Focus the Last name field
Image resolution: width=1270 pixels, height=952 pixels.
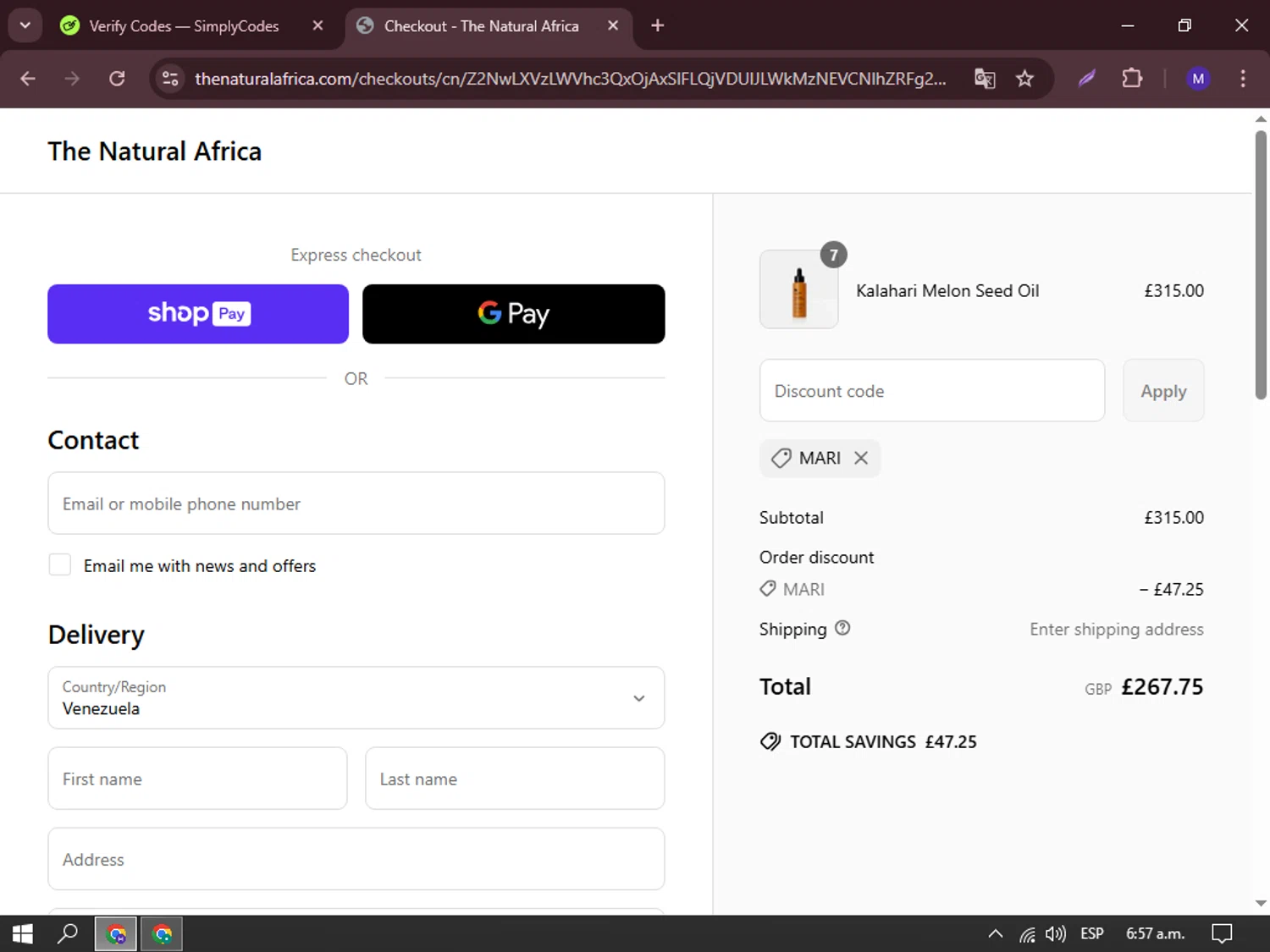point(515,779)
